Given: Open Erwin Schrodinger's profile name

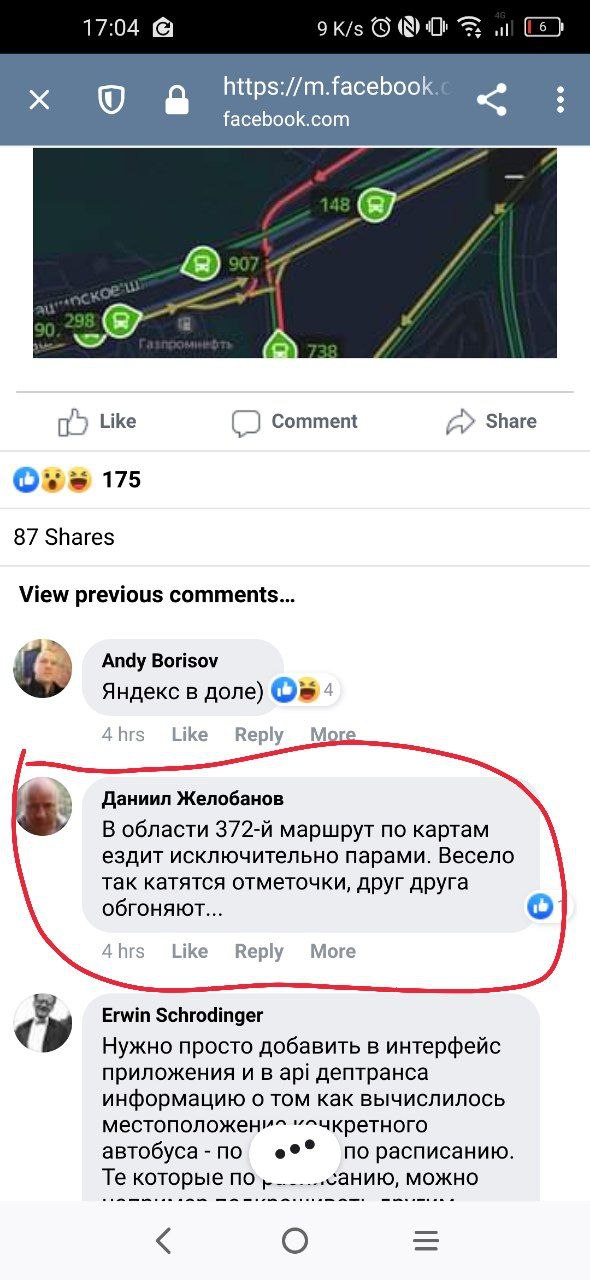Looking at the screenshot, I should (x=182, y=1015).
